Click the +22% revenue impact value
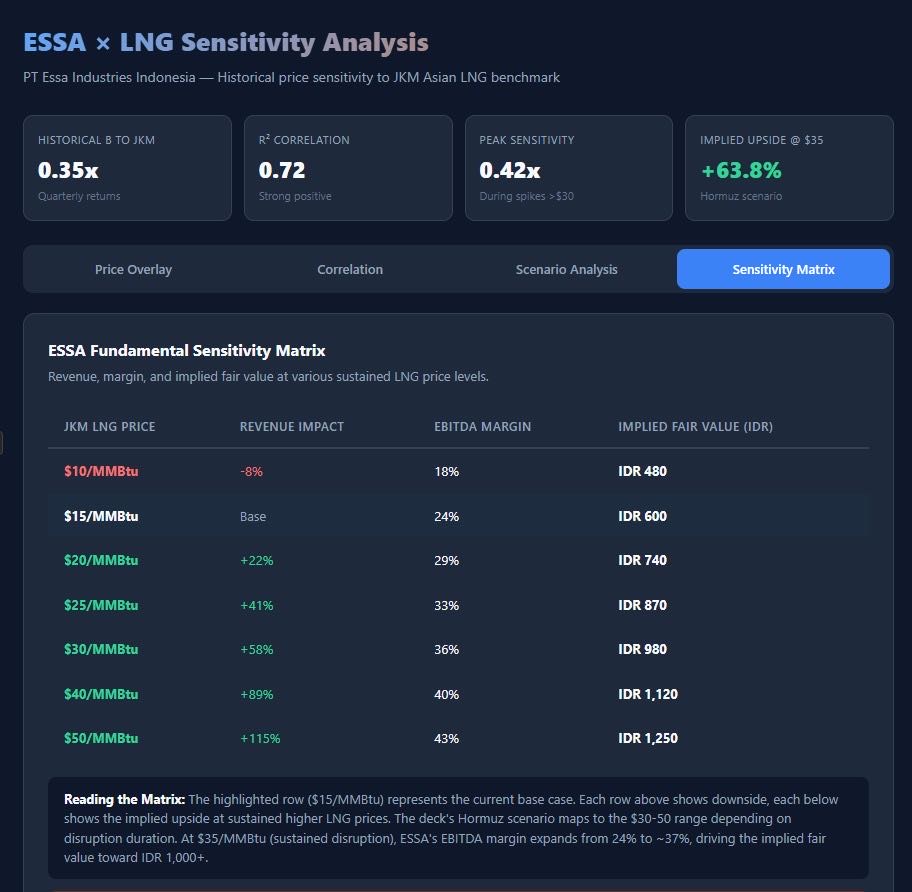 coord(256,561)
